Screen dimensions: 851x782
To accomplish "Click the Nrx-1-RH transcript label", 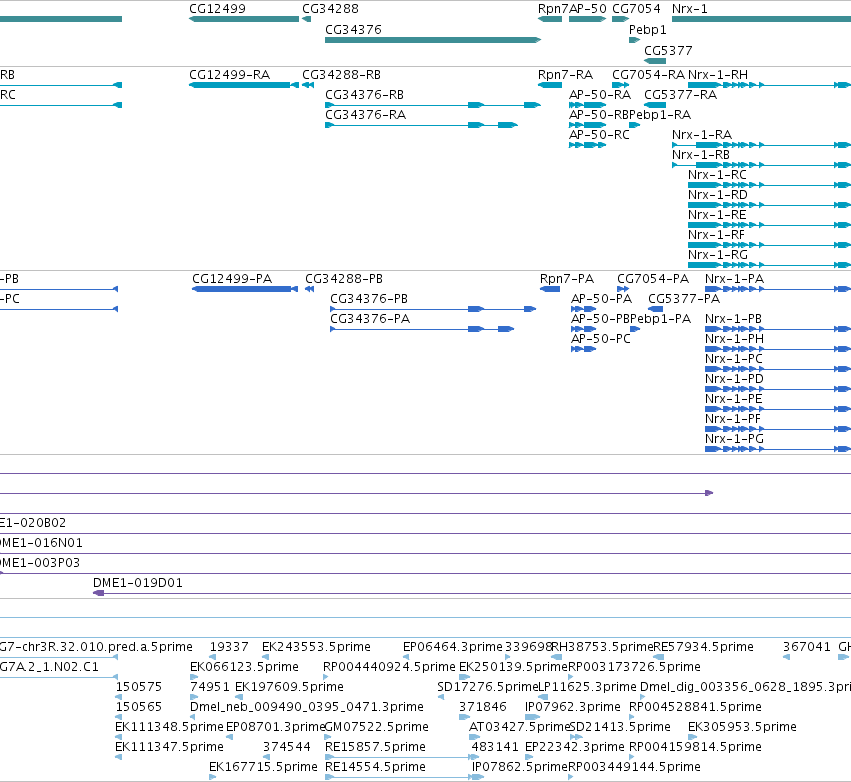I will point(717,75).
